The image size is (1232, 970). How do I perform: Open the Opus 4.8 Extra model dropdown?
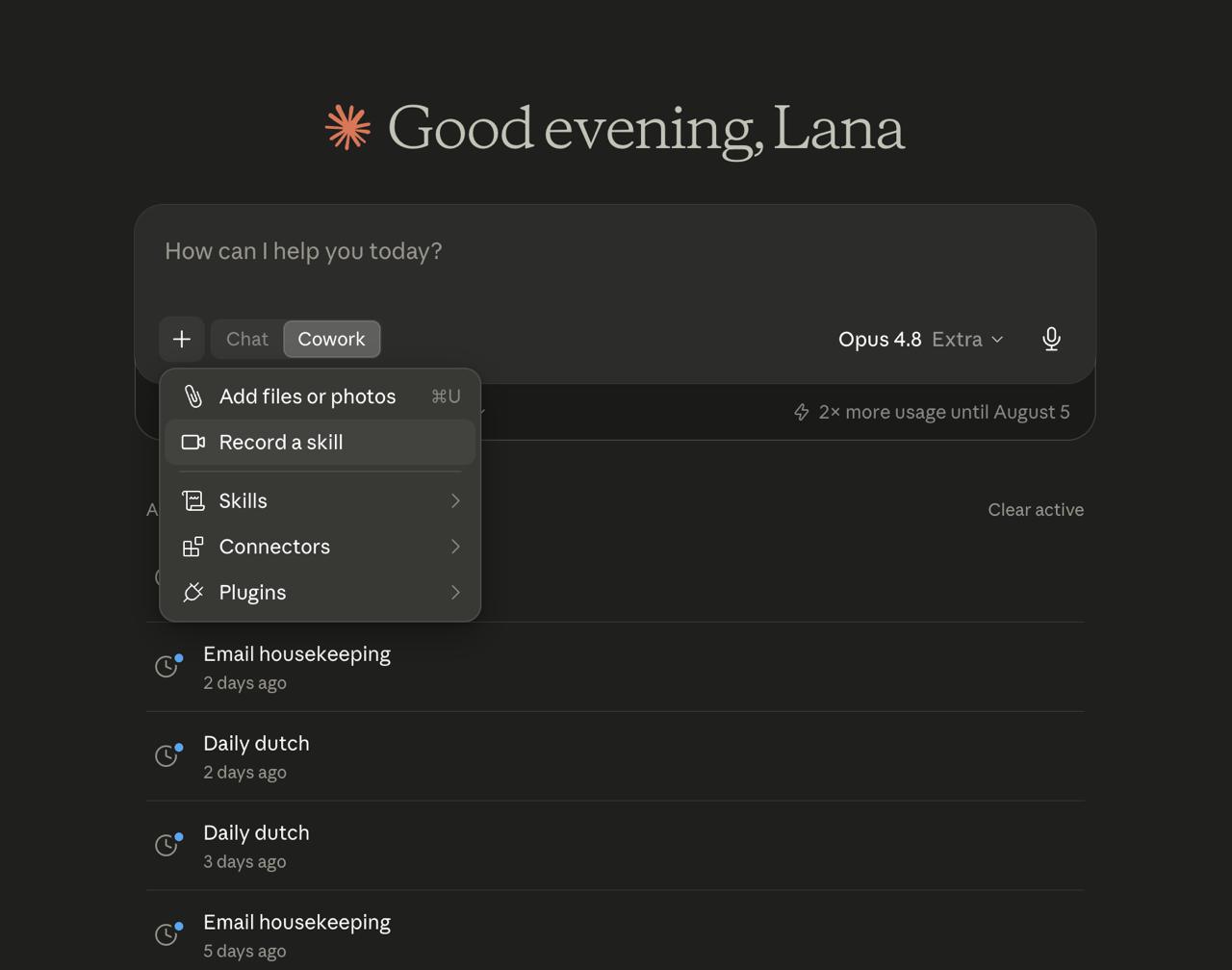click(920, 339)
